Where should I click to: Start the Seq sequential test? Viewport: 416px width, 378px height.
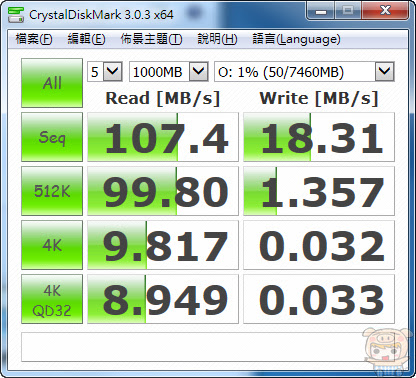tap(52, 137)
